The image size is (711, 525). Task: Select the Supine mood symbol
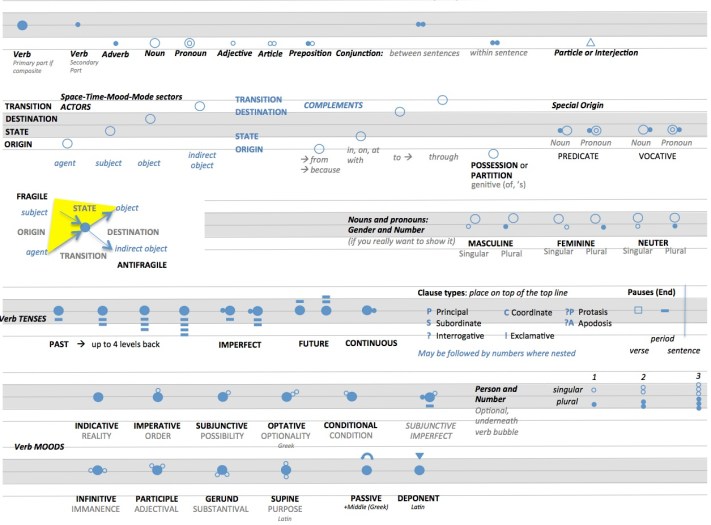(286, 468)
